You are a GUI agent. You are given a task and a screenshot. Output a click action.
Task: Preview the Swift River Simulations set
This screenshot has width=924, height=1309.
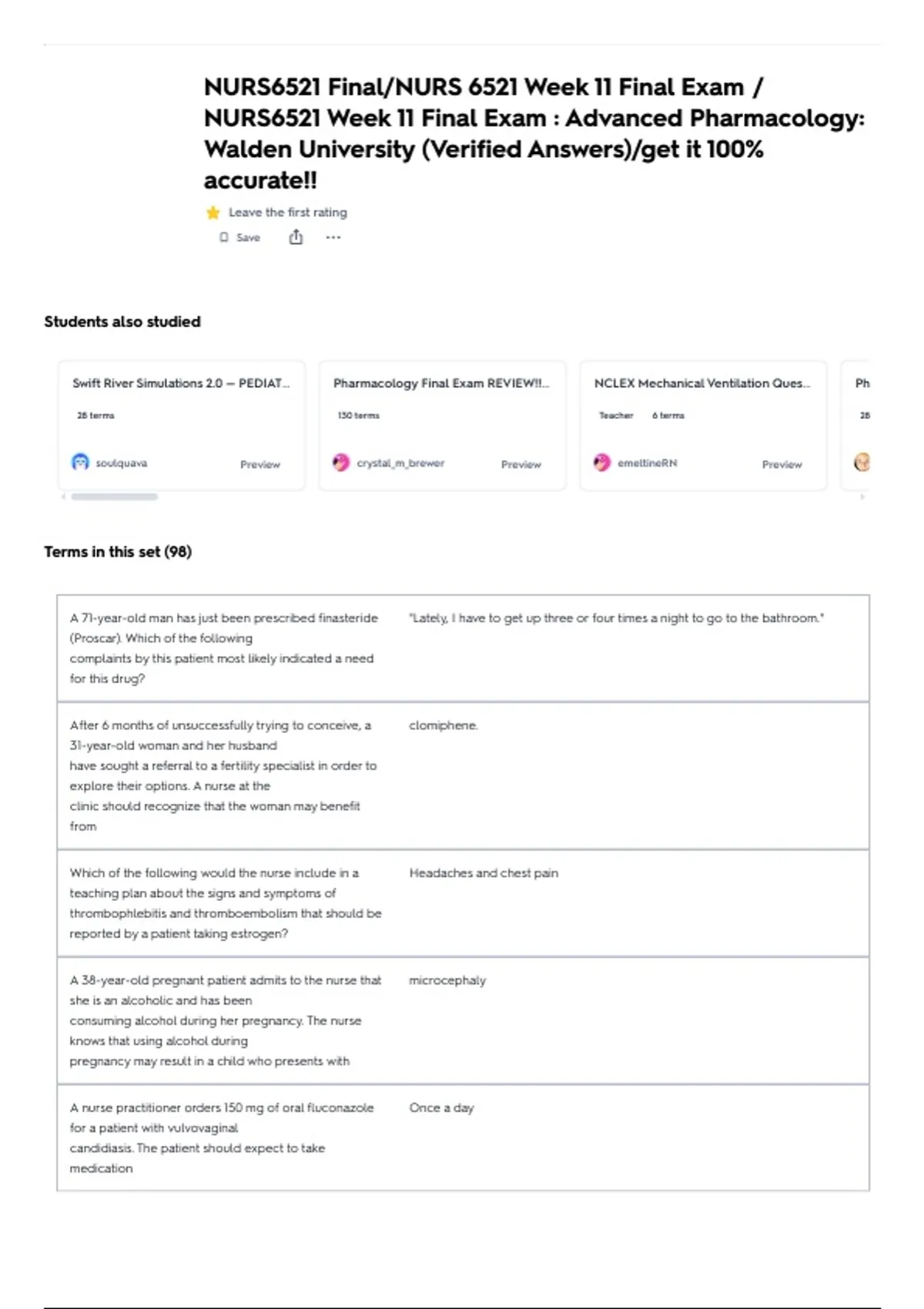(260, 464)
